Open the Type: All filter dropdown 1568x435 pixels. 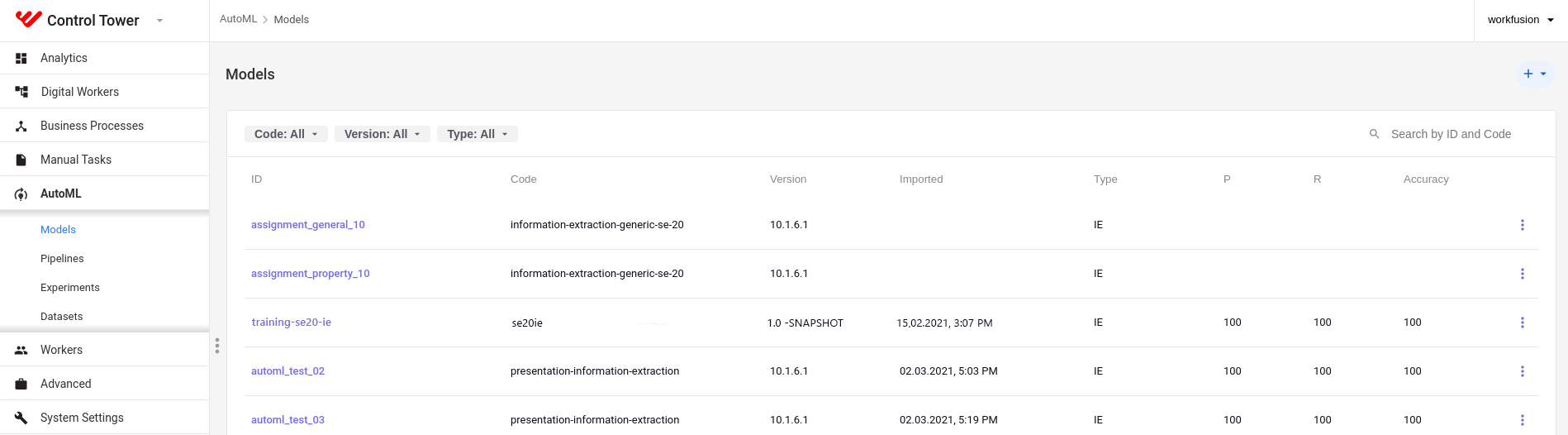(478, 134)
